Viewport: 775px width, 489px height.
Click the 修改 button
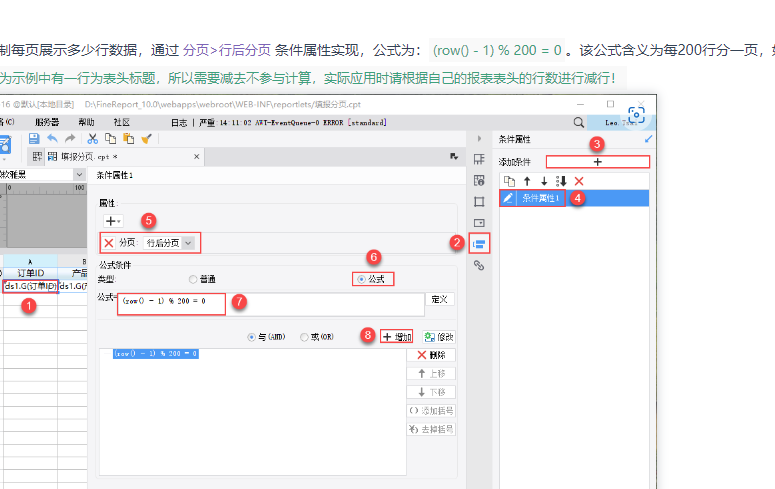(439, 337)
